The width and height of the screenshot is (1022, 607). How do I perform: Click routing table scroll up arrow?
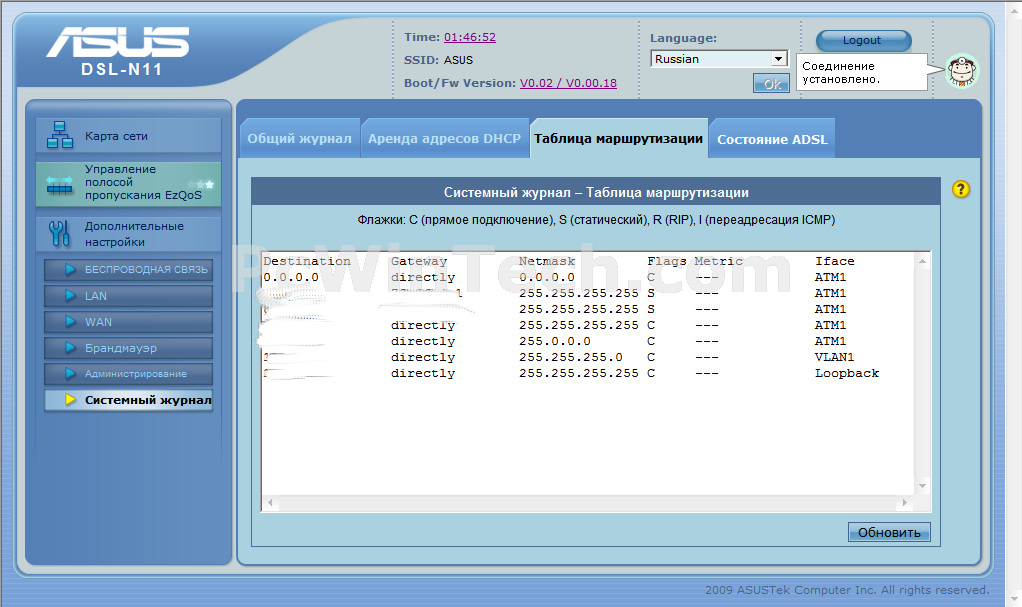[922, 261]
